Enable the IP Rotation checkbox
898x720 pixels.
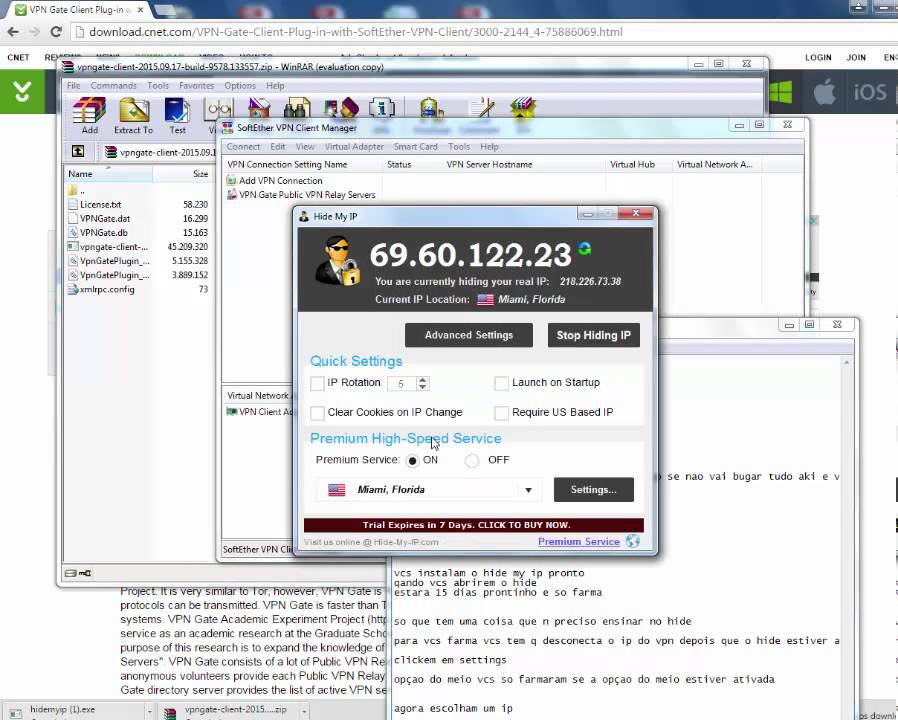pos(317,383)
